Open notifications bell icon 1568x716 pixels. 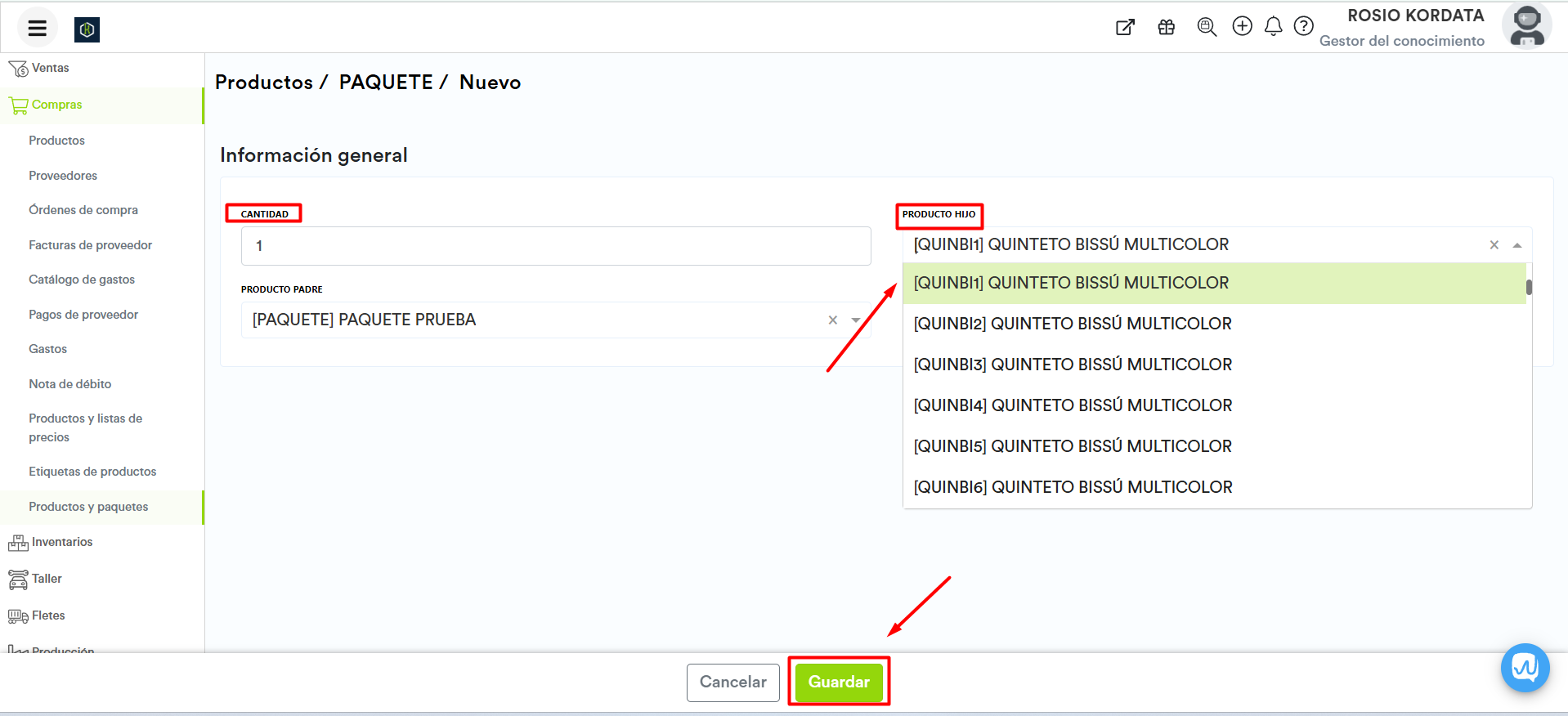pos(1273,27)
